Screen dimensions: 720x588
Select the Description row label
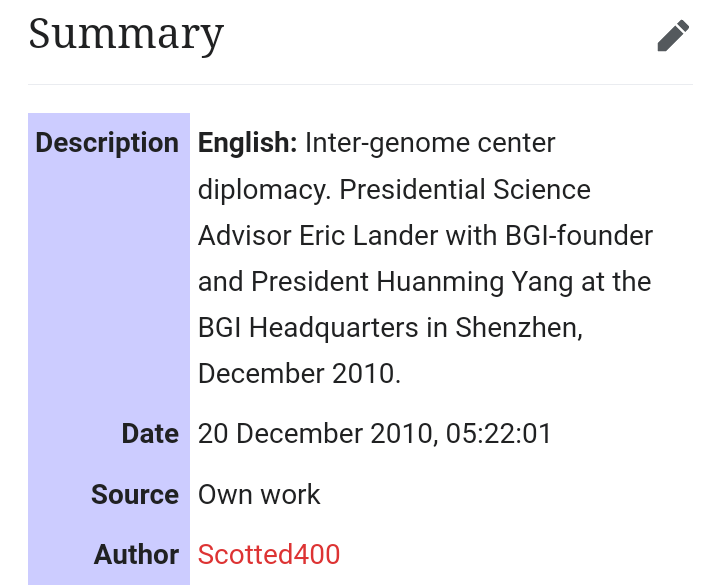pos(107,143)
